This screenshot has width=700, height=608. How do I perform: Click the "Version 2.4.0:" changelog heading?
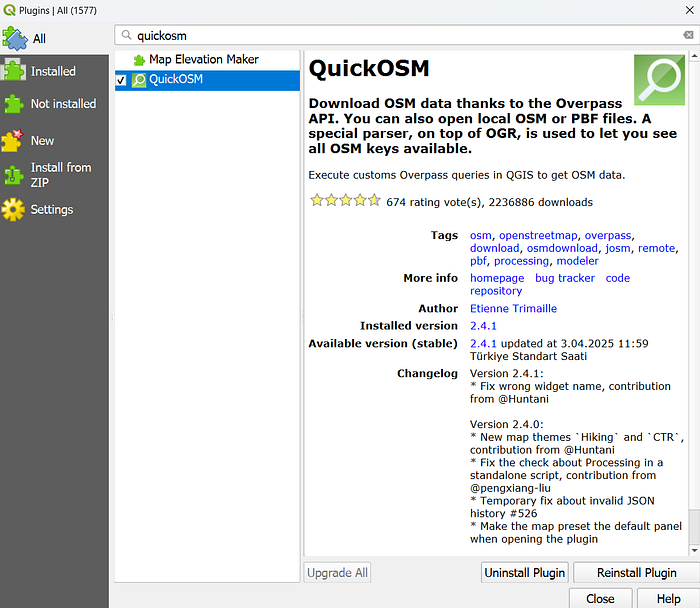tap(506, 424)
